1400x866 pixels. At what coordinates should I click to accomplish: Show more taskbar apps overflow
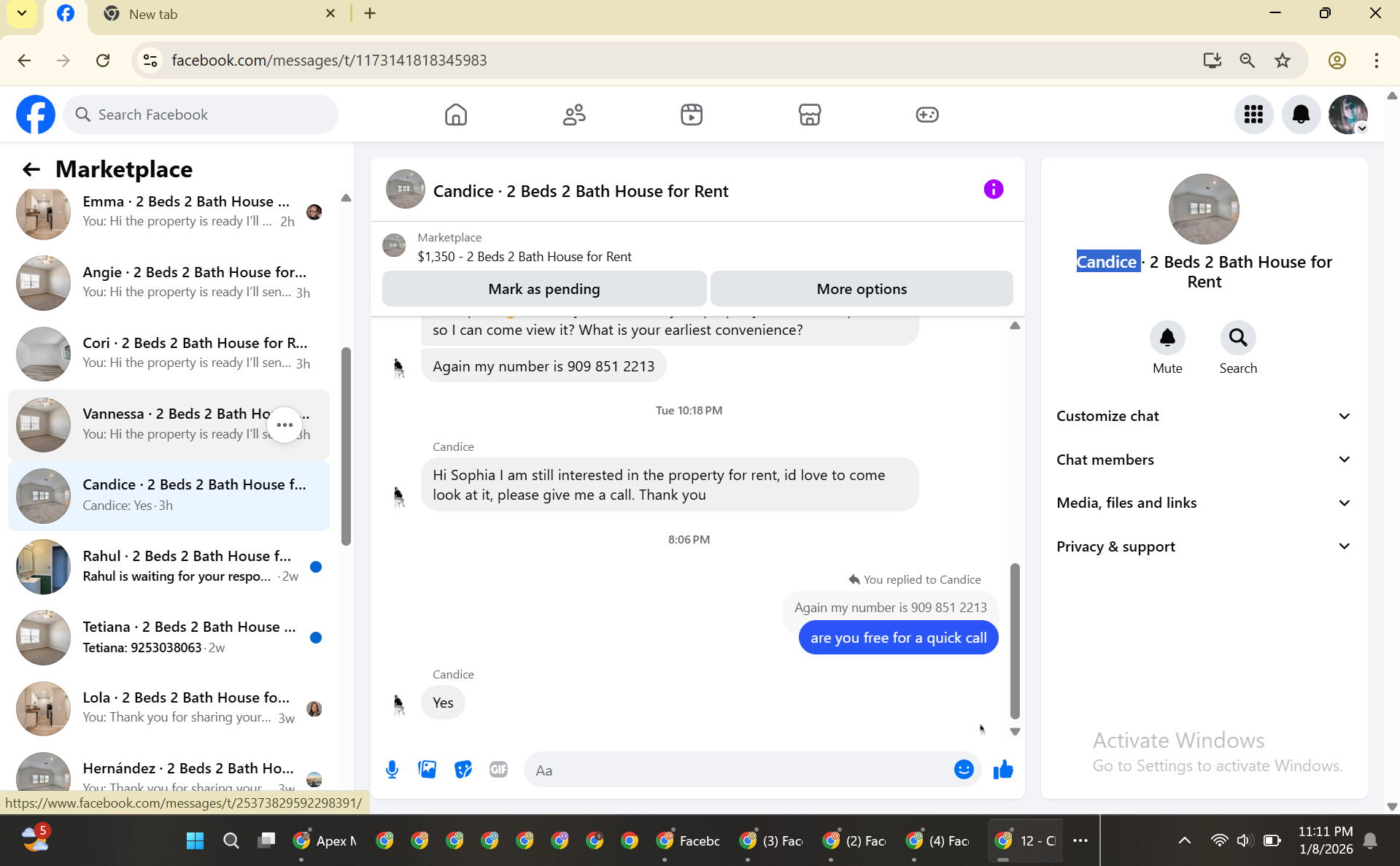[x=1080, y=840]
